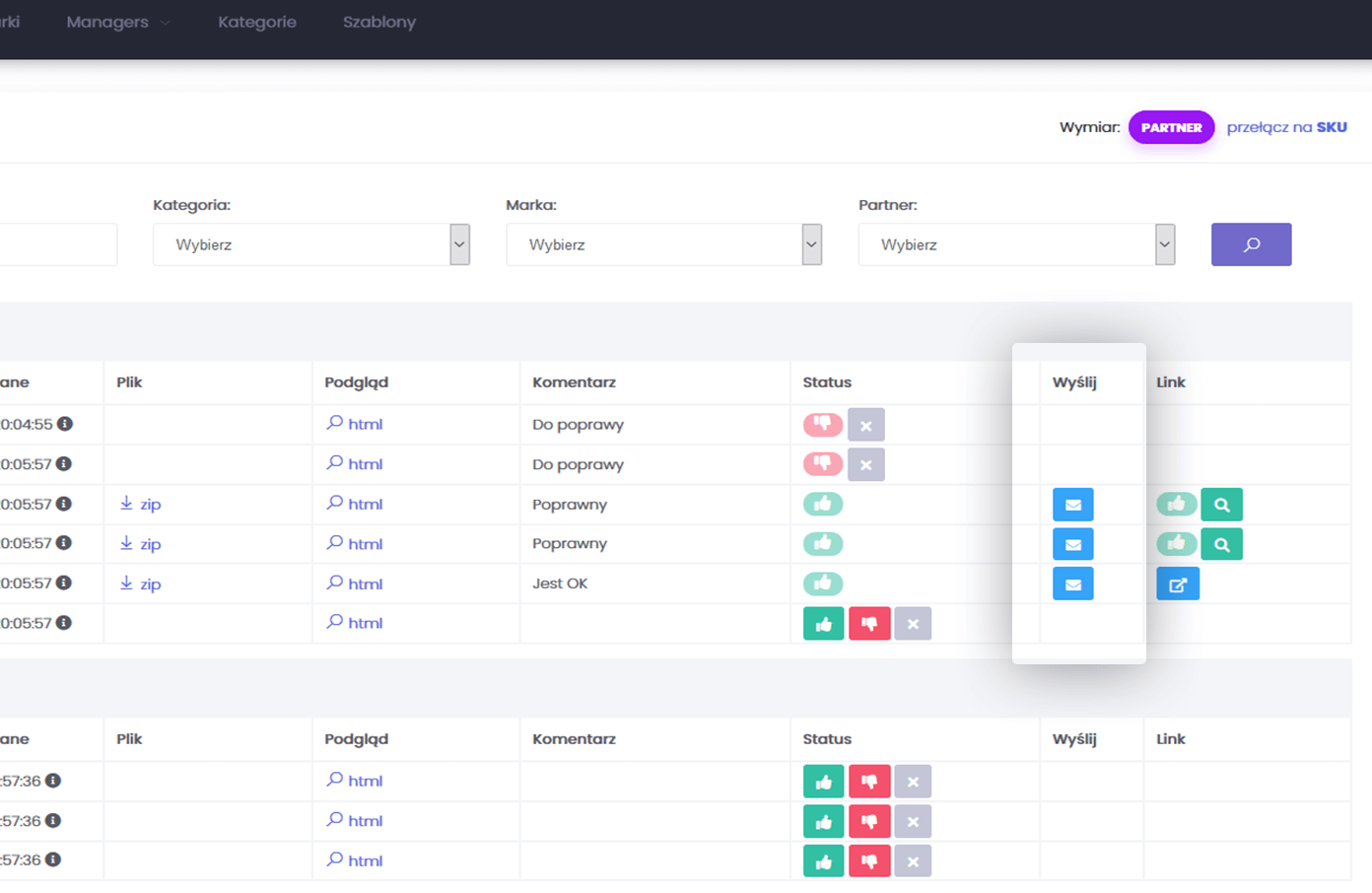
Task: Click grey X button in 0:05:57 Do poprawy row
Action: click(x=865, y=464)
